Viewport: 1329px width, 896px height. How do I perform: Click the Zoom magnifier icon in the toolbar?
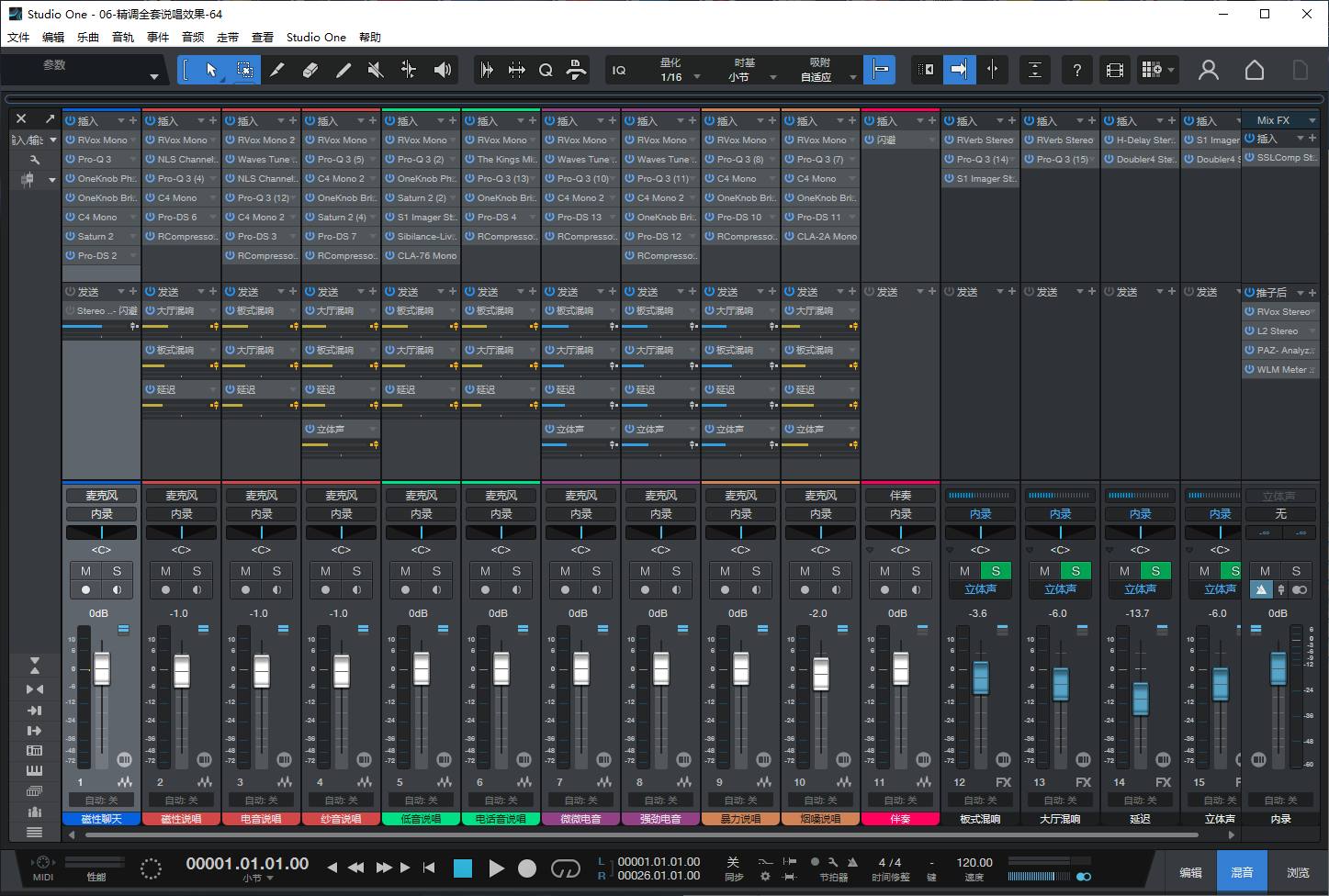point(546,70)
